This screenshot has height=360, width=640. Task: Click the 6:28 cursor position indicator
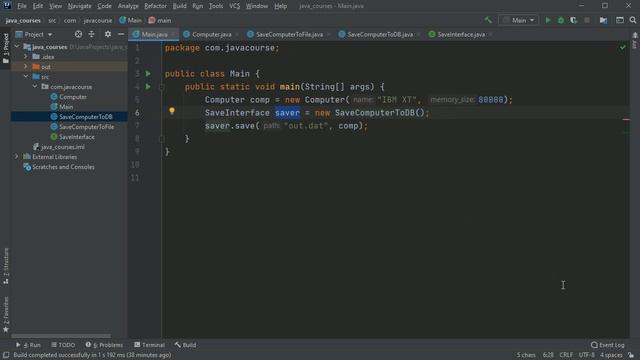[548, 355]
